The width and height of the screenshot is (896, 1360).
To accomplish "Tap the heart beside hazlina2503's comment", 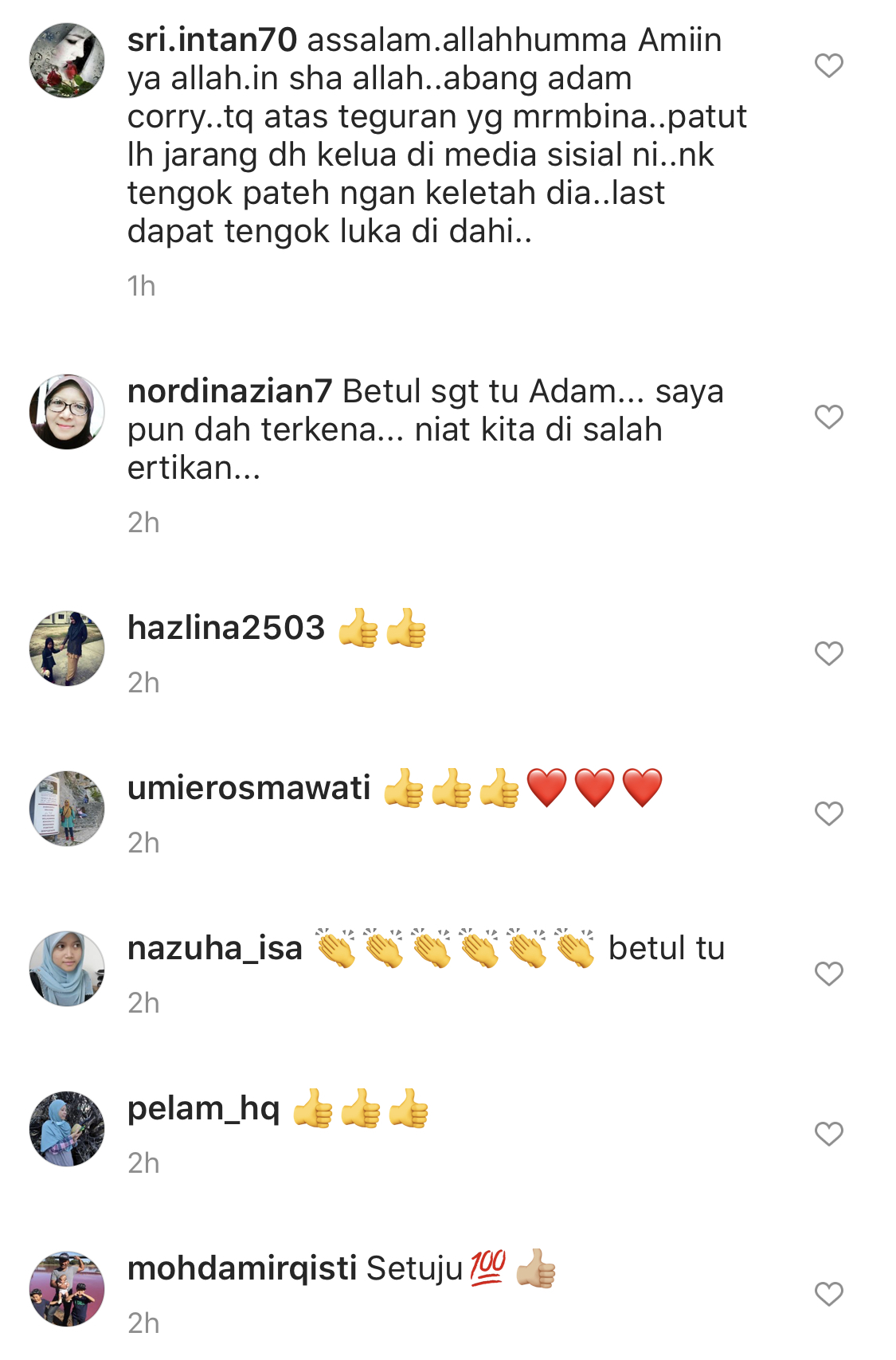I will (828, 653).
